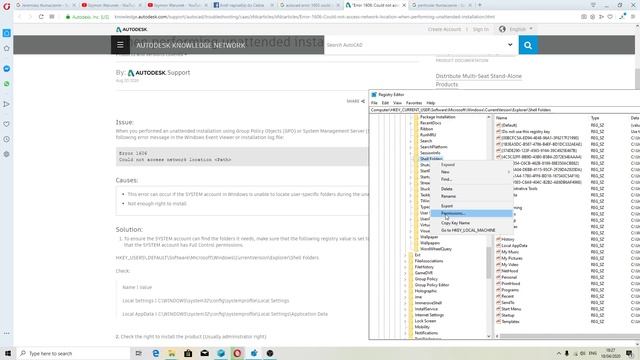
Task: Select the Lock Screen tree key
Action: [425, 321]
